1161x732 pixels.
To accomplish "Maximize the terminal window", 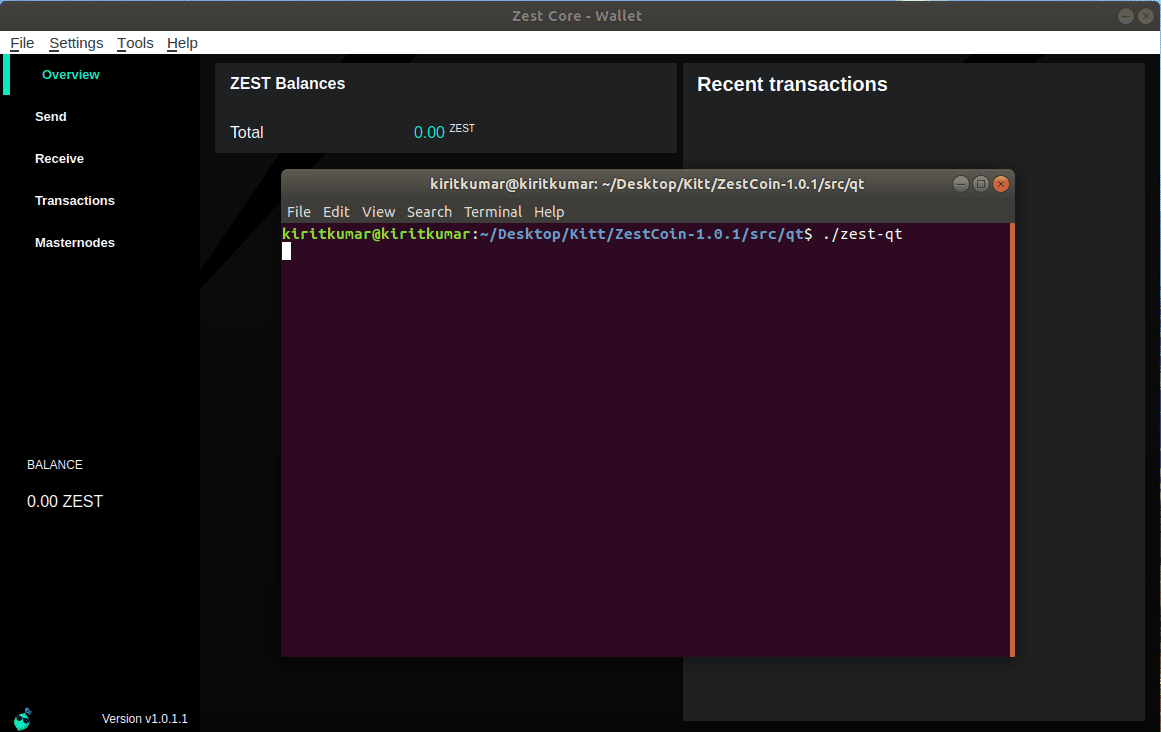I will coord(981,184).
